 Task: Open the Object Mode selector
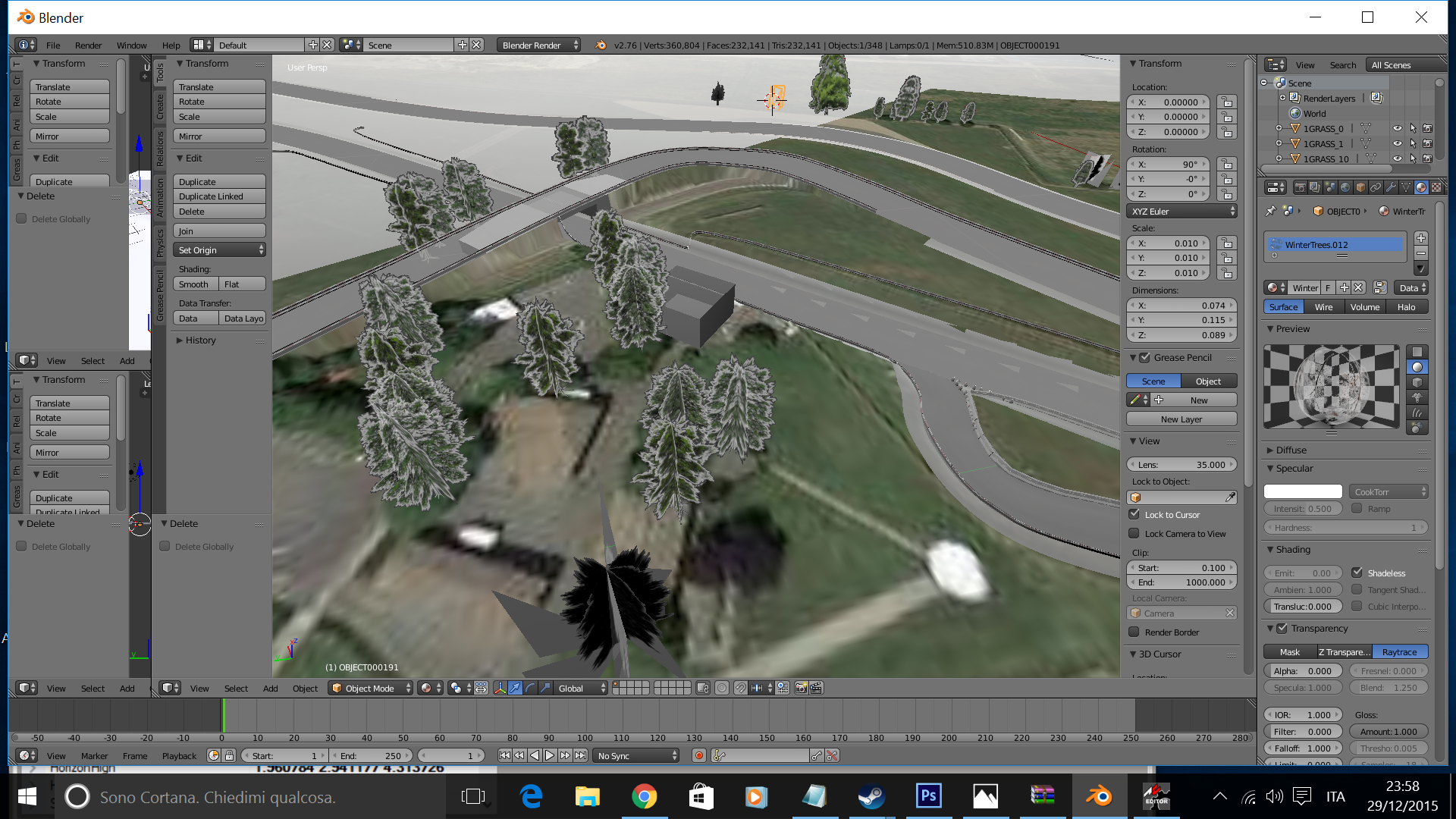pos(371,689)
